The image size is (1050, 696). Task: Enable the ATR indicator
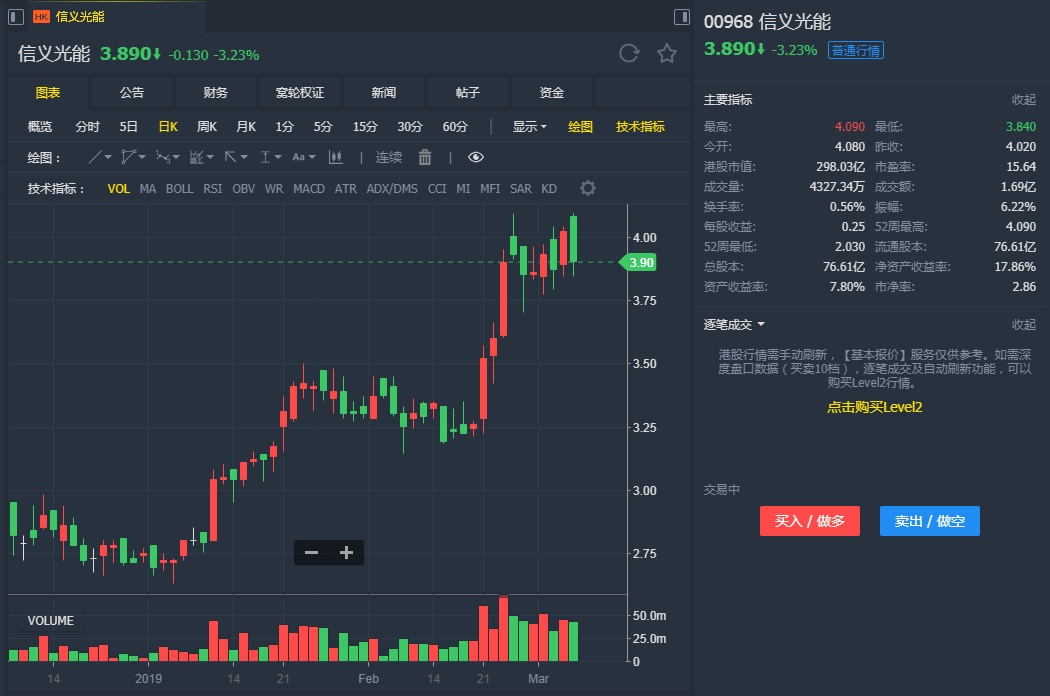[x=346, y=189]
